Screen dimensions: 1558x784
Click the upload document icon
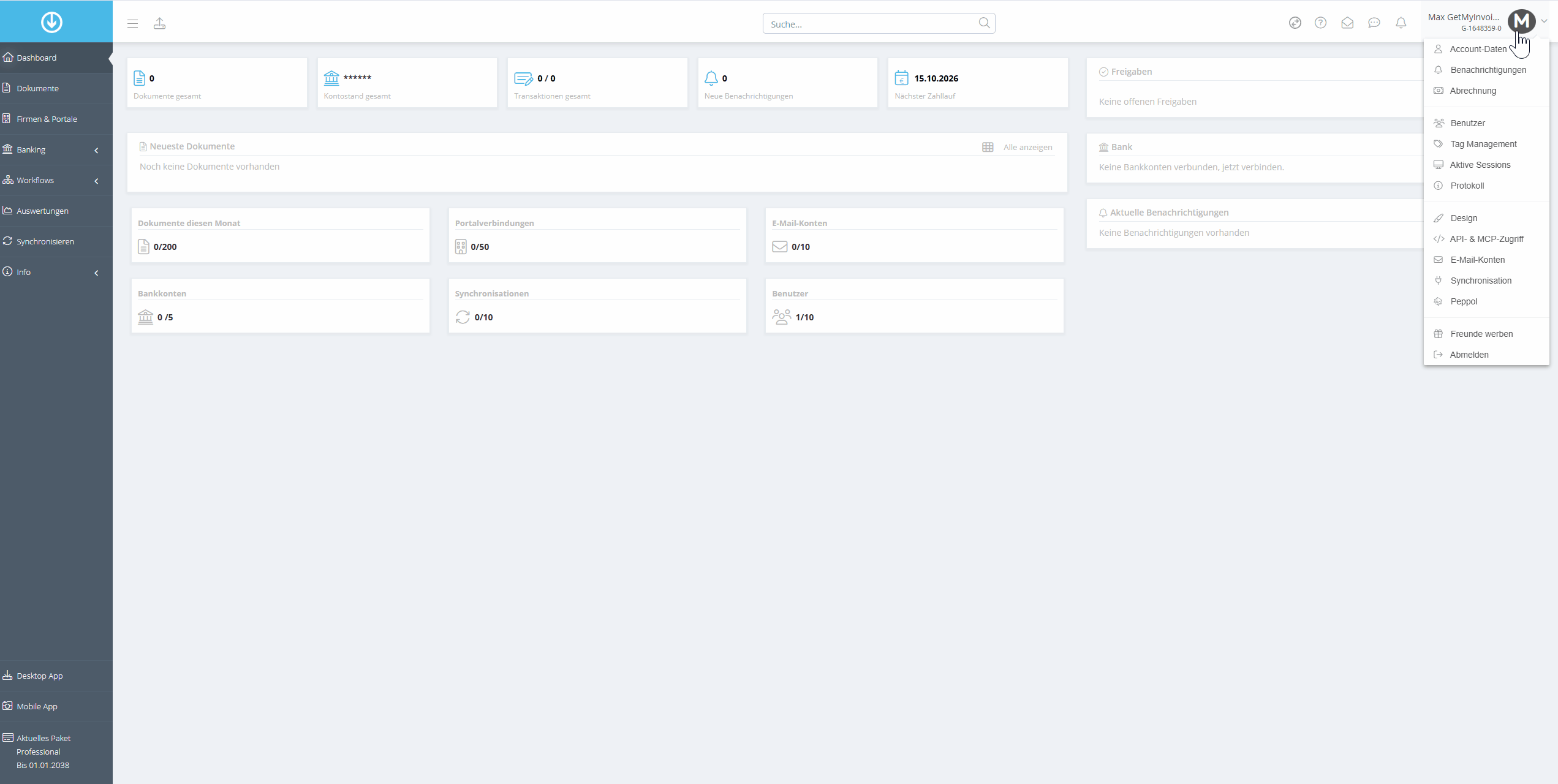[159, 23]
